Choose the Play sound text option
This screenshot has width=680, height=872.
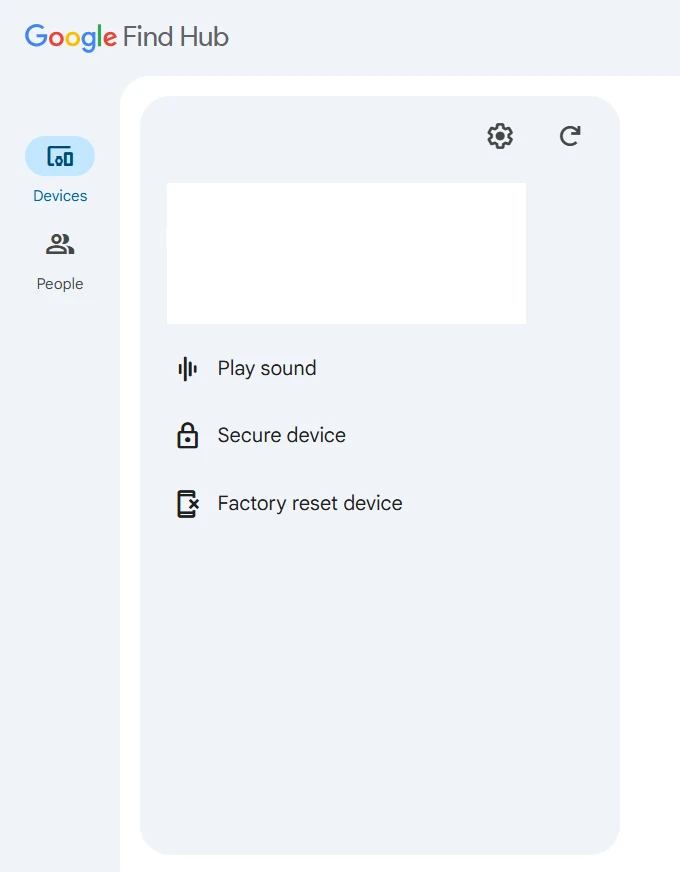coord(267,369)
